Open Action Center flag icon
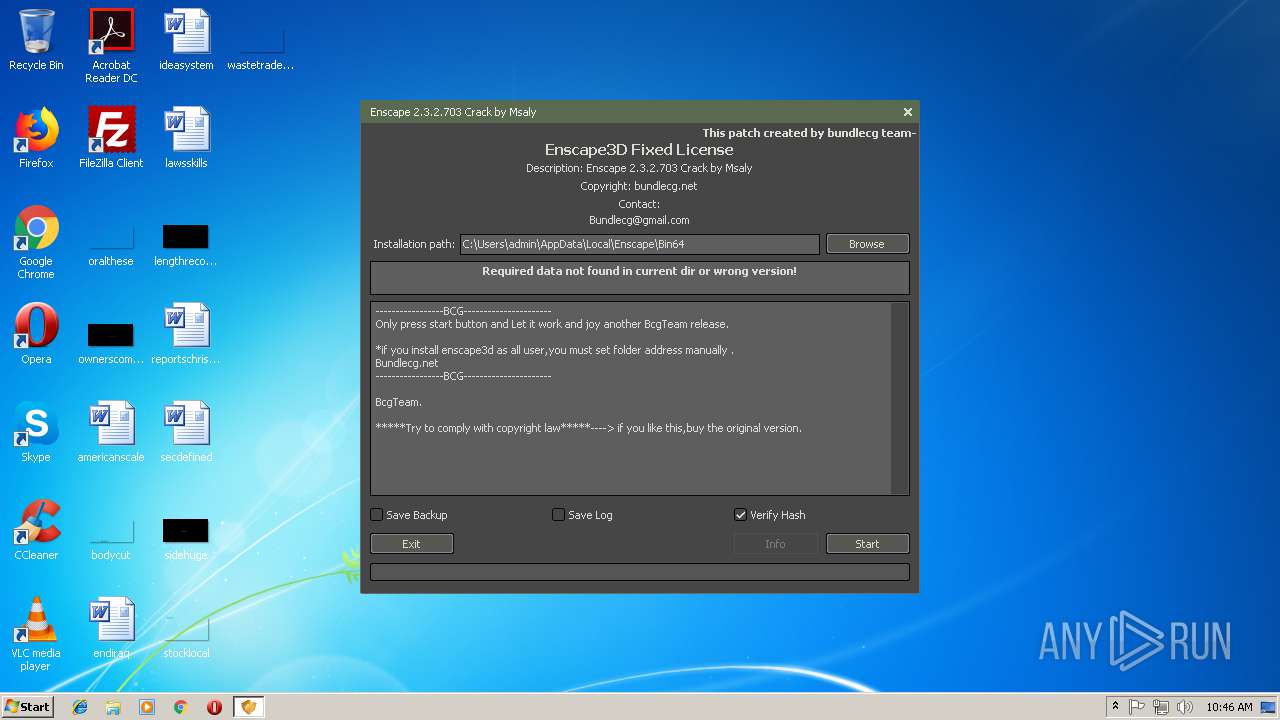Screen dimensions: 1280x720 tap(1137, 707)
